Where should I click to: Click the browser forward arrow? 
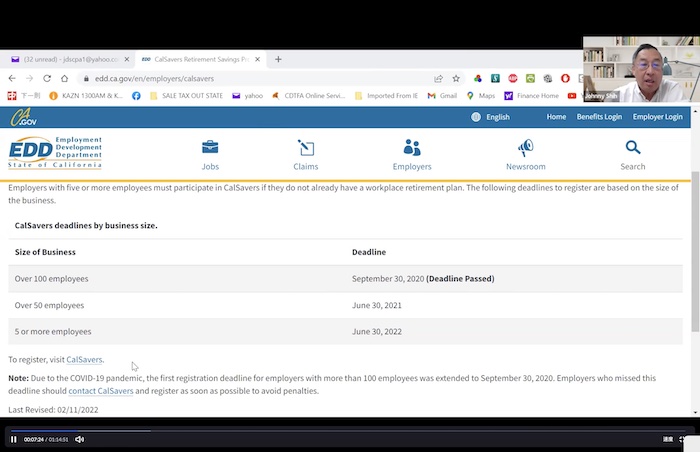point(29,79)
